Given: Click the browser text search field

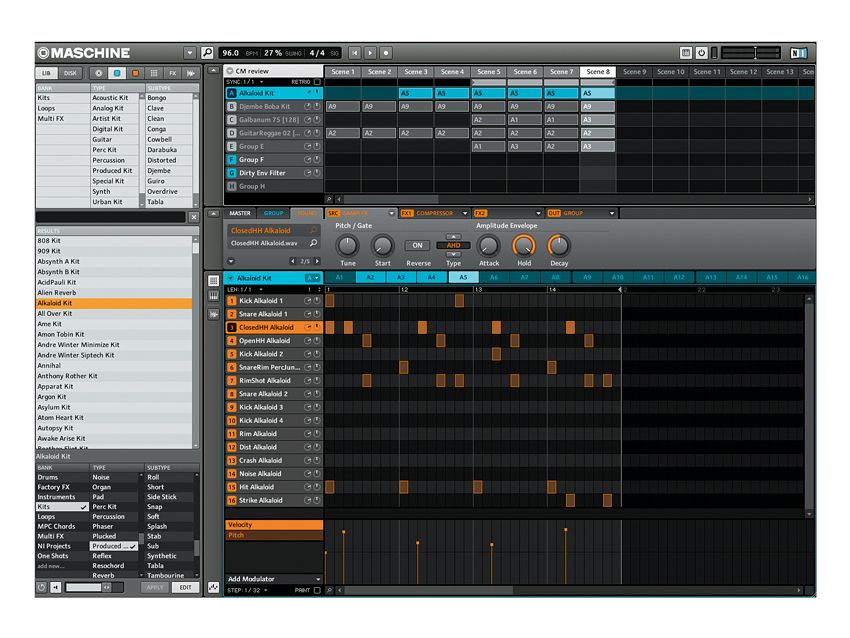Looking at the screenshot, I should pos(111,217).
